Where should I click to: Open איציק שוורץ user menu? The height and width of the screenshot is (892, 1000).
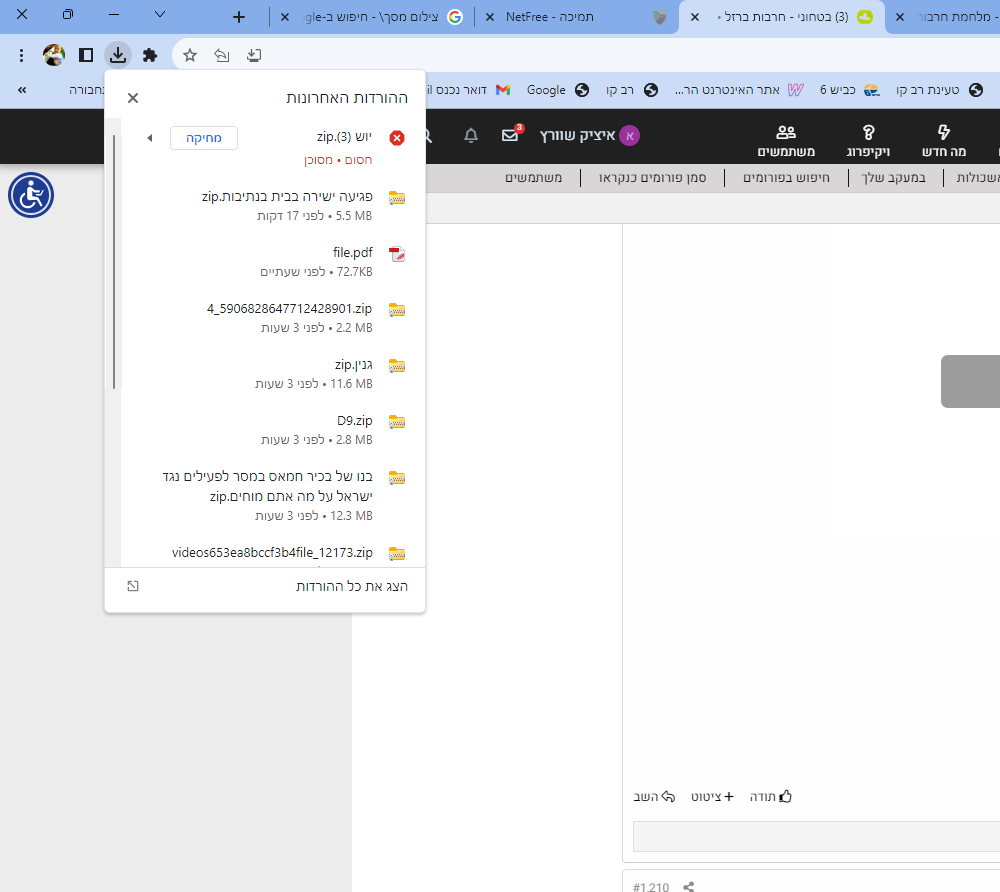[589, 135]
